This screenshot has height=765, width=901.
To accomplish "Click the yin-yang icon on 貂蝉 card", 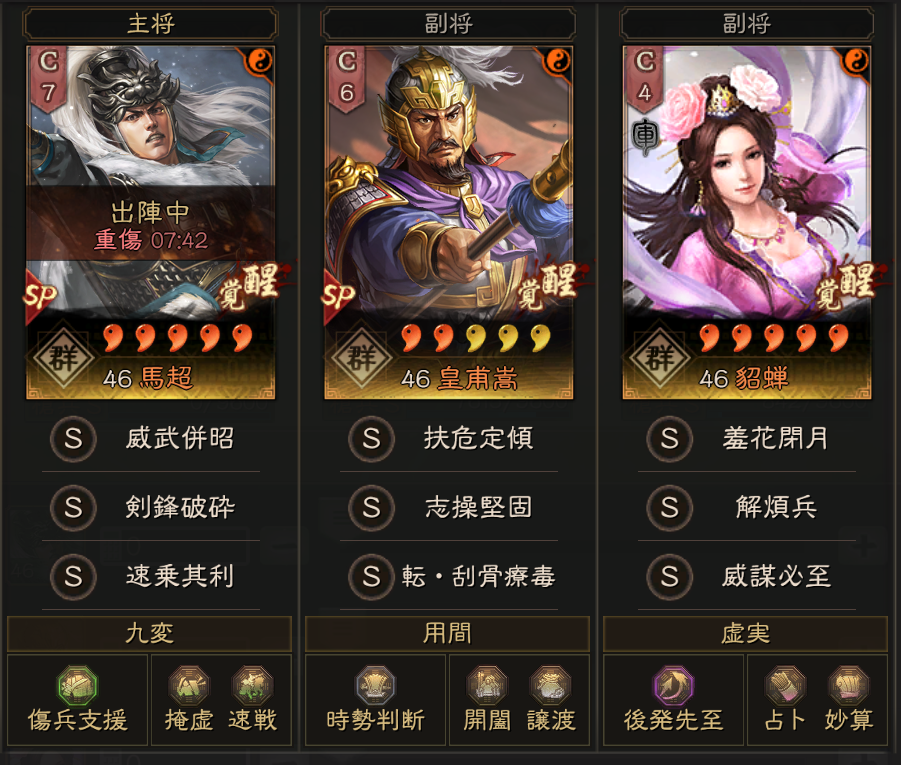I will click(x=856, y=60).
